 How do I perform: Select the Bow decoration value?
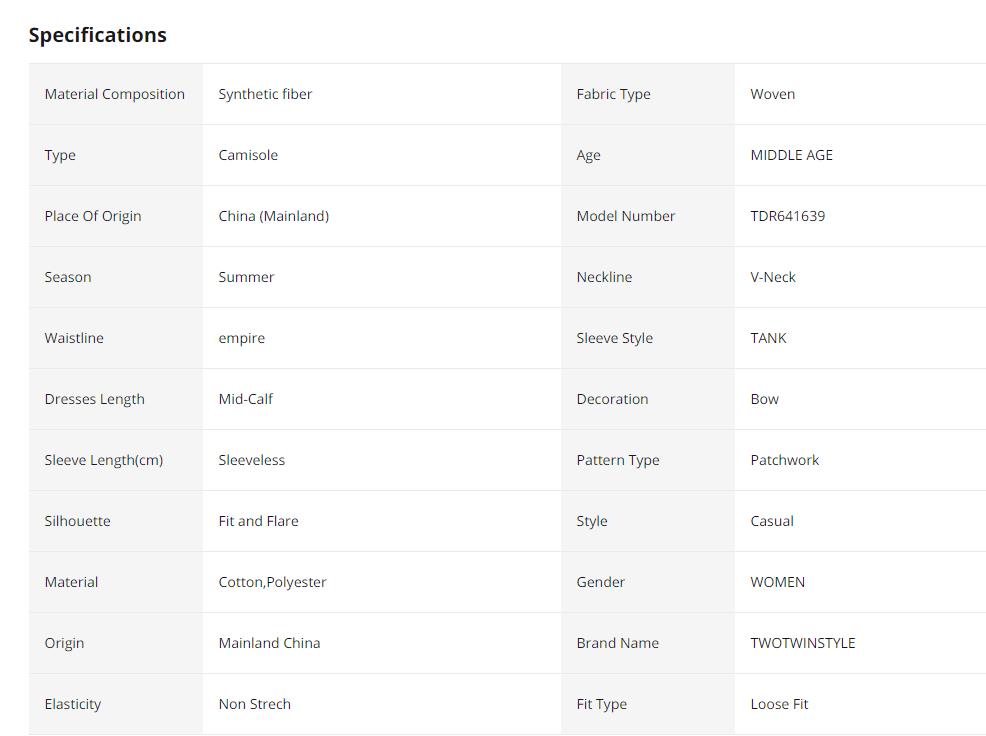click(x=764, y=399)
